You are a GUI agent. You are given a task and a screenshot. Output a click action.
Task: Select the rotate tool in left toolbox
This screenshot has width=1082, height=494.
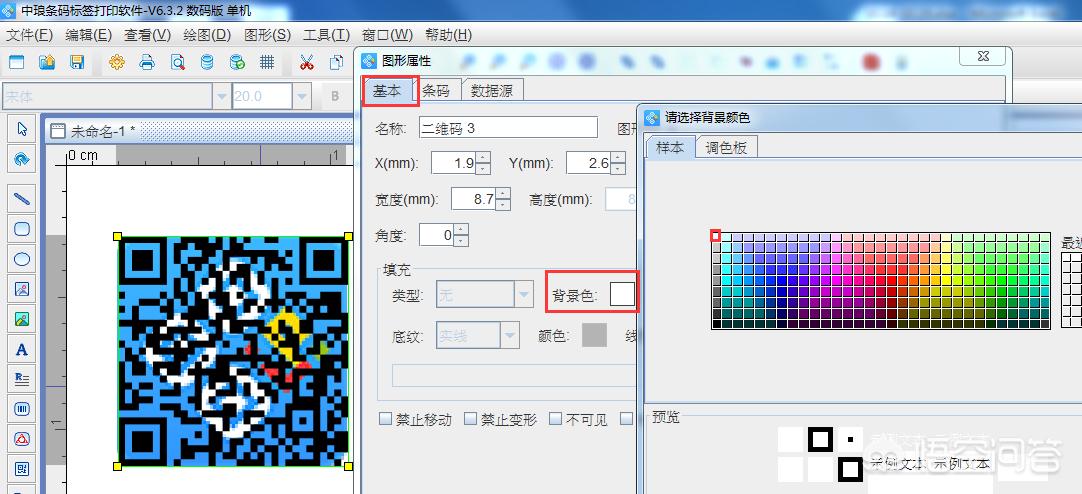(x=22, y=159)
